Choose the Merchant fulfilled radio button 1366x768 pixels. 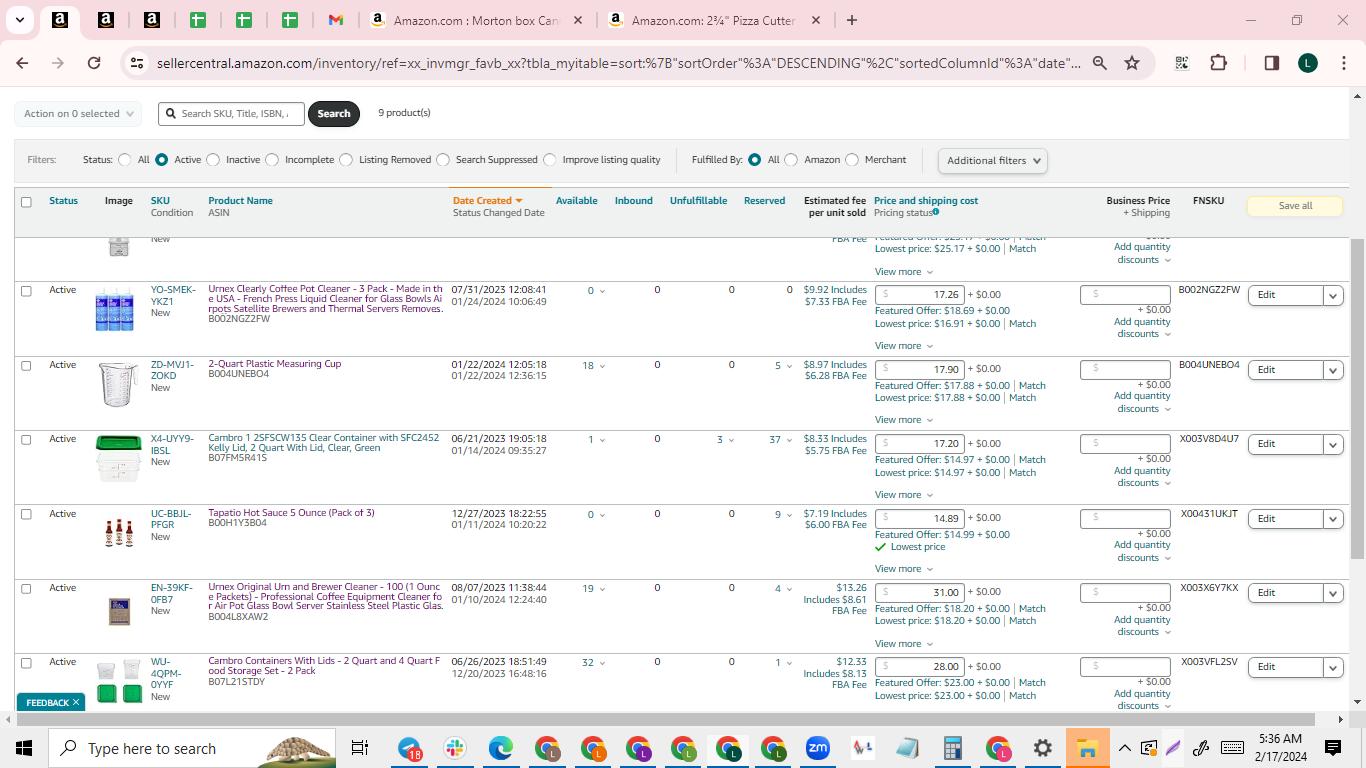[852, 160]
